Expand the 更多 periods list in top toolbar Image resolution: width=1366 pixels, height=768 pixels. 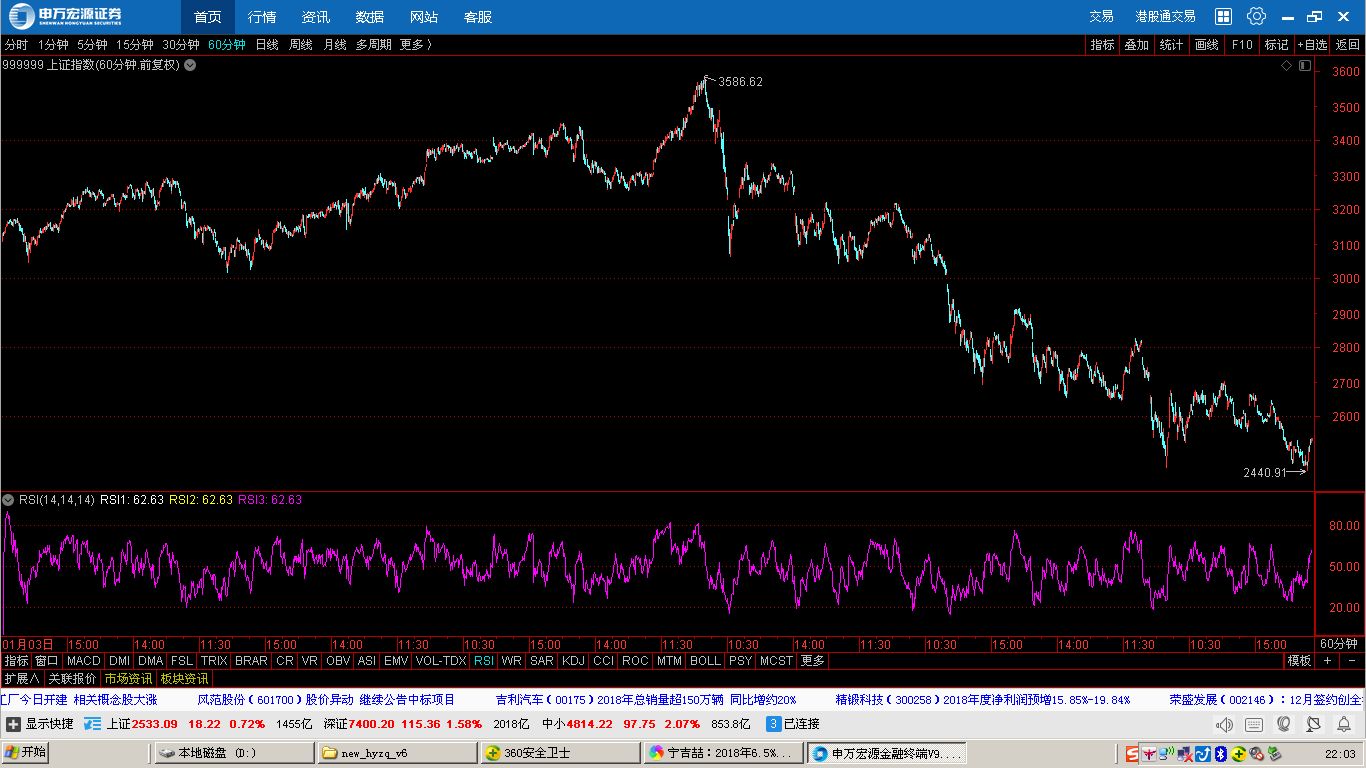tap(416, 45)
